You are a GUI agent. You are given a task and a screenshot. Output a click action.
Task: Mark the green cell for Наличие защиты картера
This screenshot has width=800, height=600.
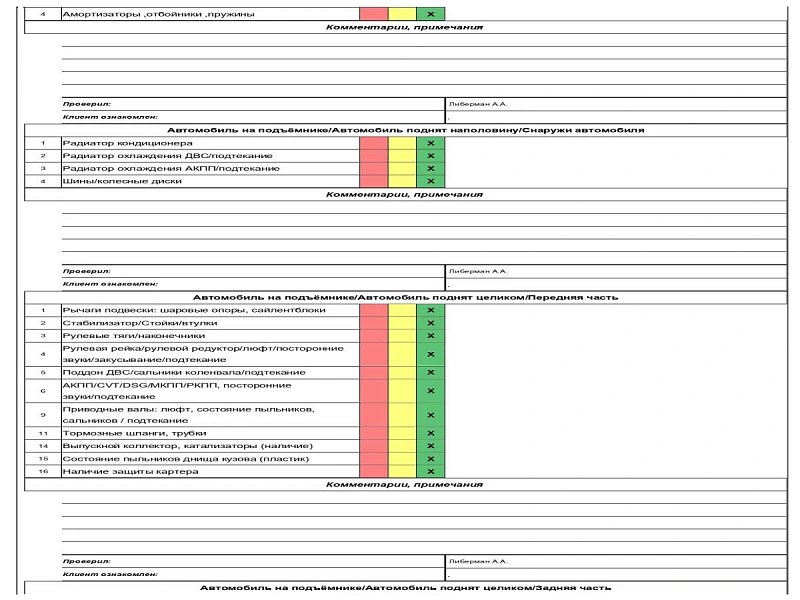pos(430,471)
